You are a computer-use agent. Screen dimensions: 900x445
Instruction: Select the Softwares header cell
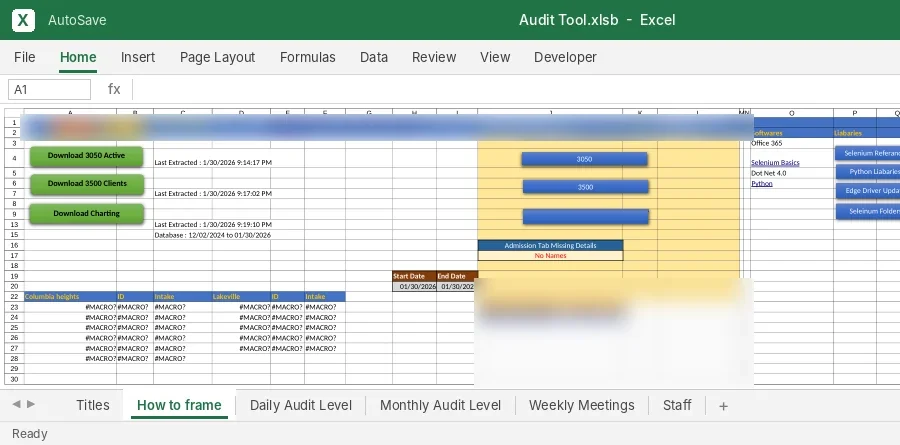click(x=792, y=133)
